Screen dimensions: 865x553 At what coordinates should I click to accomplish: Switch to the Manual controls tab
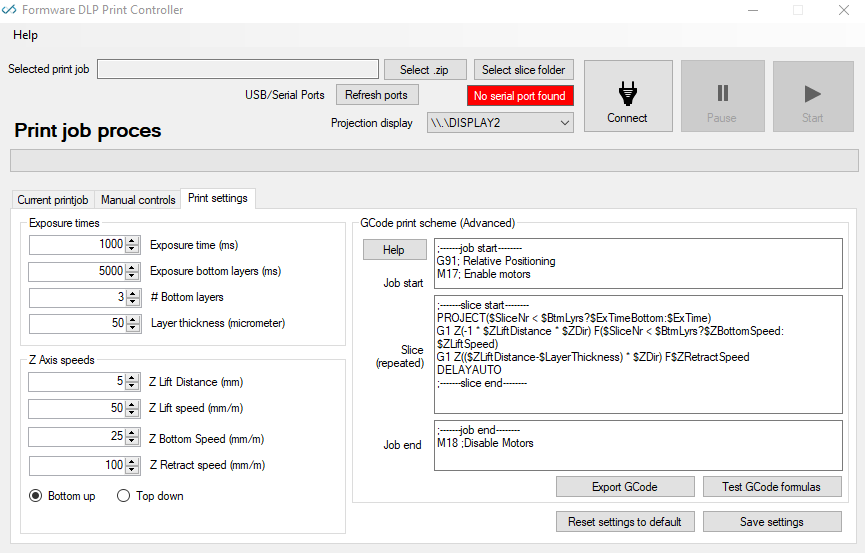[x=138, y=200]
